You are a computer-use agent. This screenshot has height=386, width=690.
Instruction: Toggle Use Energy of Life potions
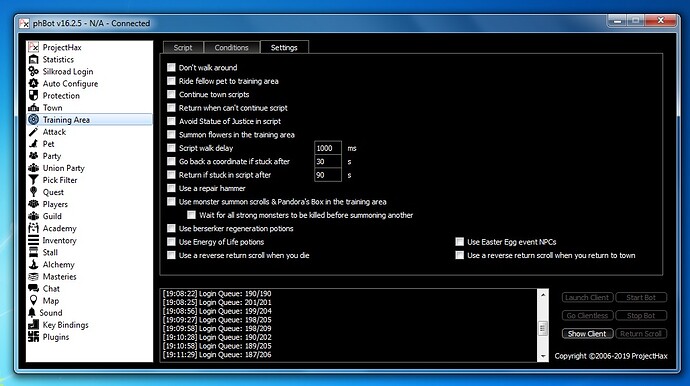tap(171, 242)
